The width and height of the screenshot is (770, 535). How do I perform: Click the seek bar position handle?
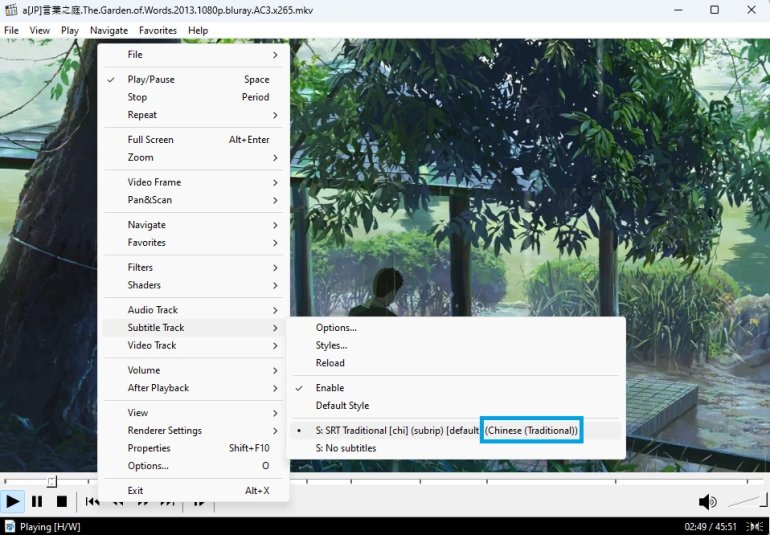coord(52,481)
